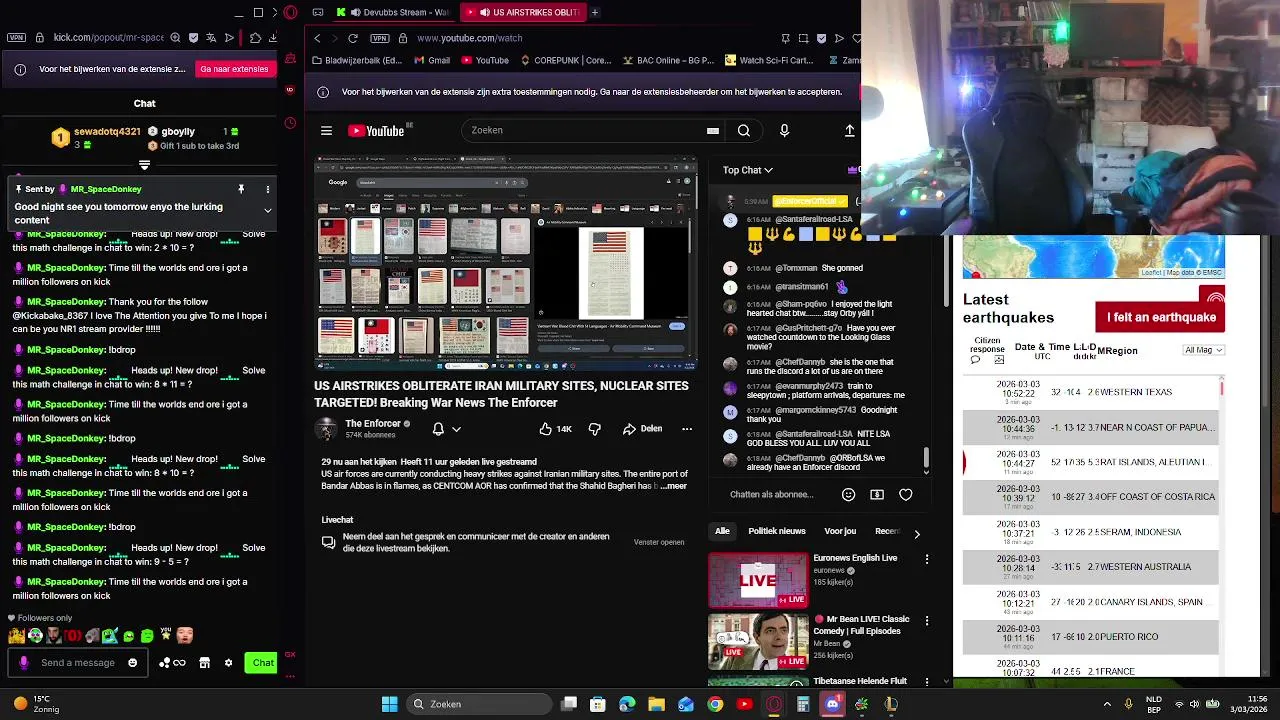Image resolution: width=1280 pixels, height=720 pixels.
Task: Open the All Mag magnitude dropdown
Action: coord(1203,350)
